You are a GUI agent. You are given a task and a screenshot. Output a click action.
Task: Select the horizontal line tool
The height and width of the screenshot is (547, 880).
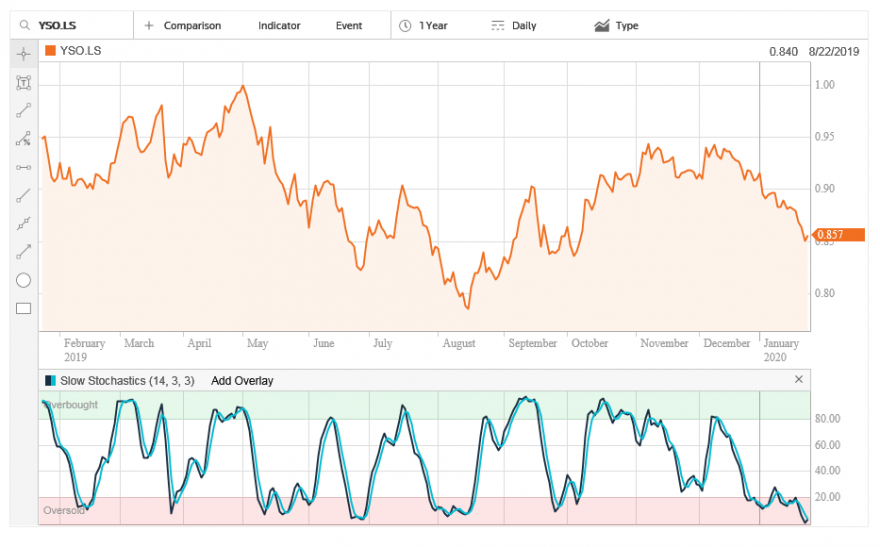pos(23,167)
